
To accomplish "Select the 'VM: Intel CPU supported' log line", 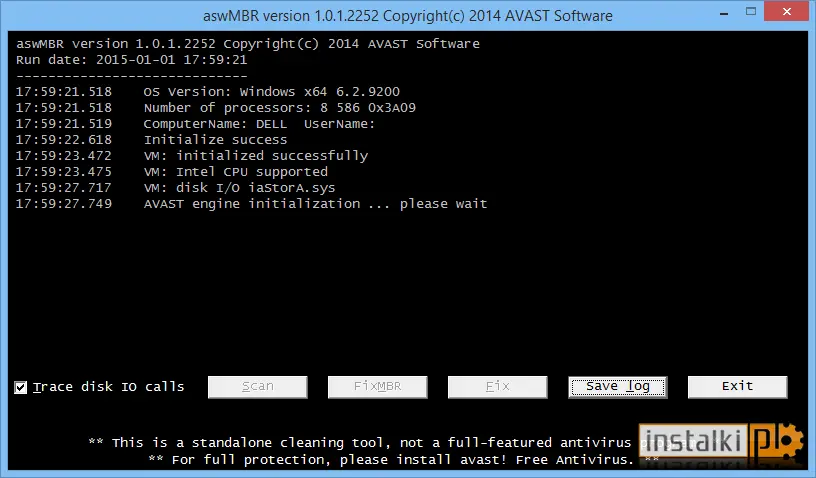I will (172, 172).
